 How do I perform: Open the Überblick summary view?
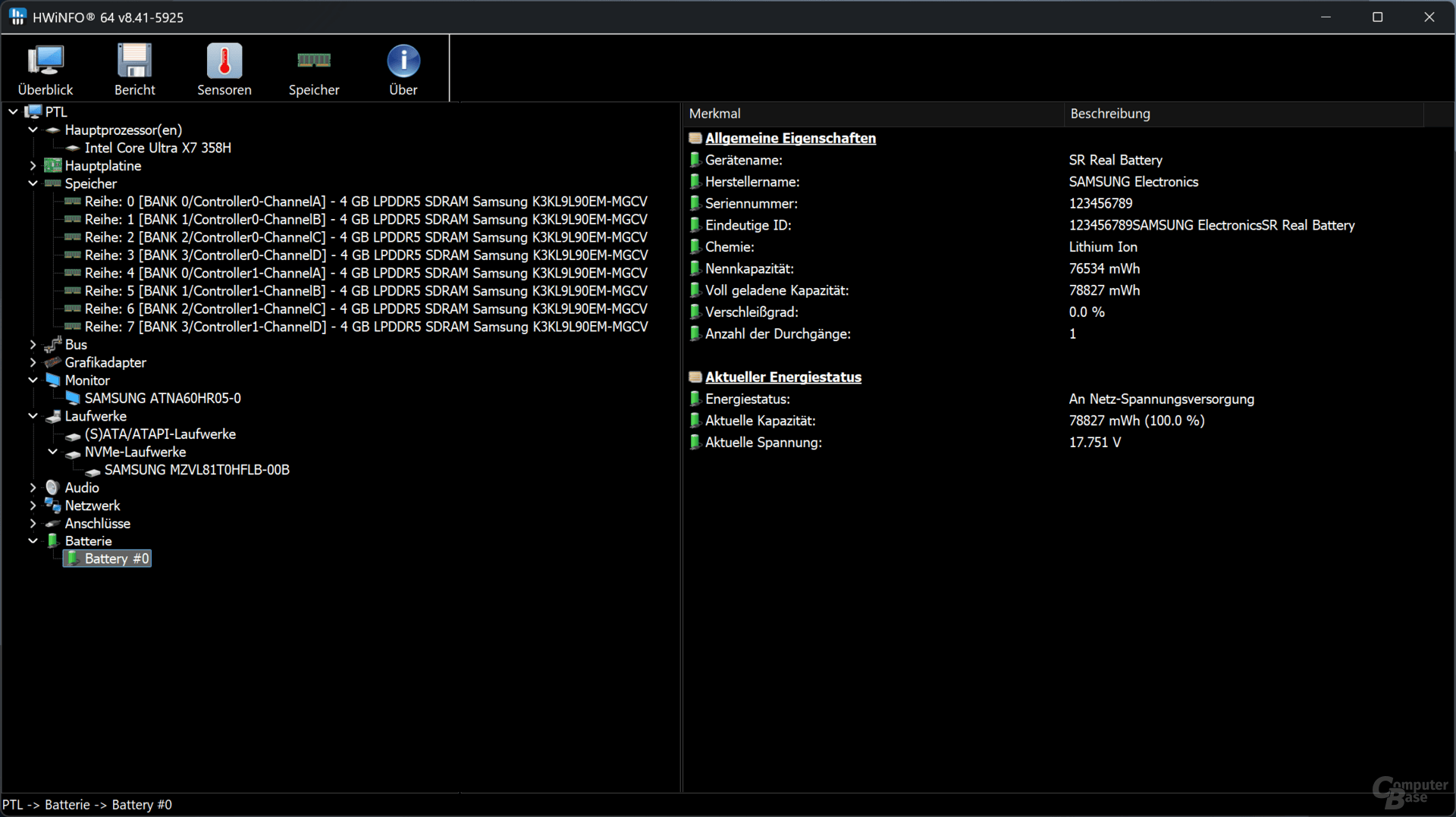[45, 70]
